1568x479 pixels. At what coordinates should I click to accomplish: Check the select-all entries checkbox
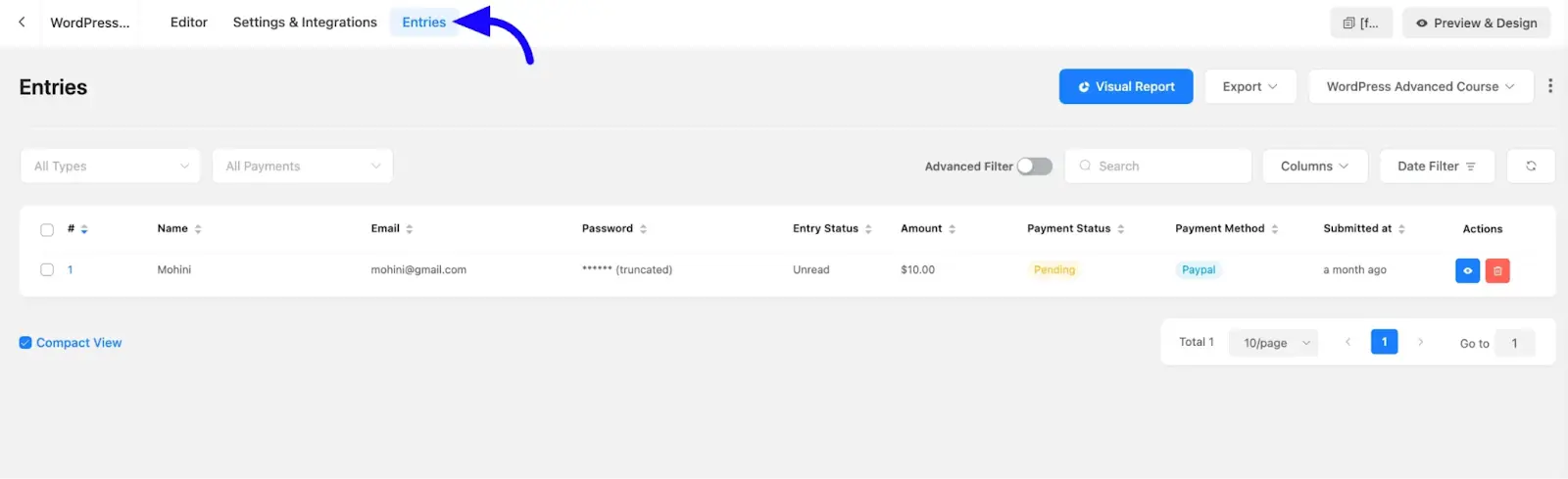pos(47,230)
